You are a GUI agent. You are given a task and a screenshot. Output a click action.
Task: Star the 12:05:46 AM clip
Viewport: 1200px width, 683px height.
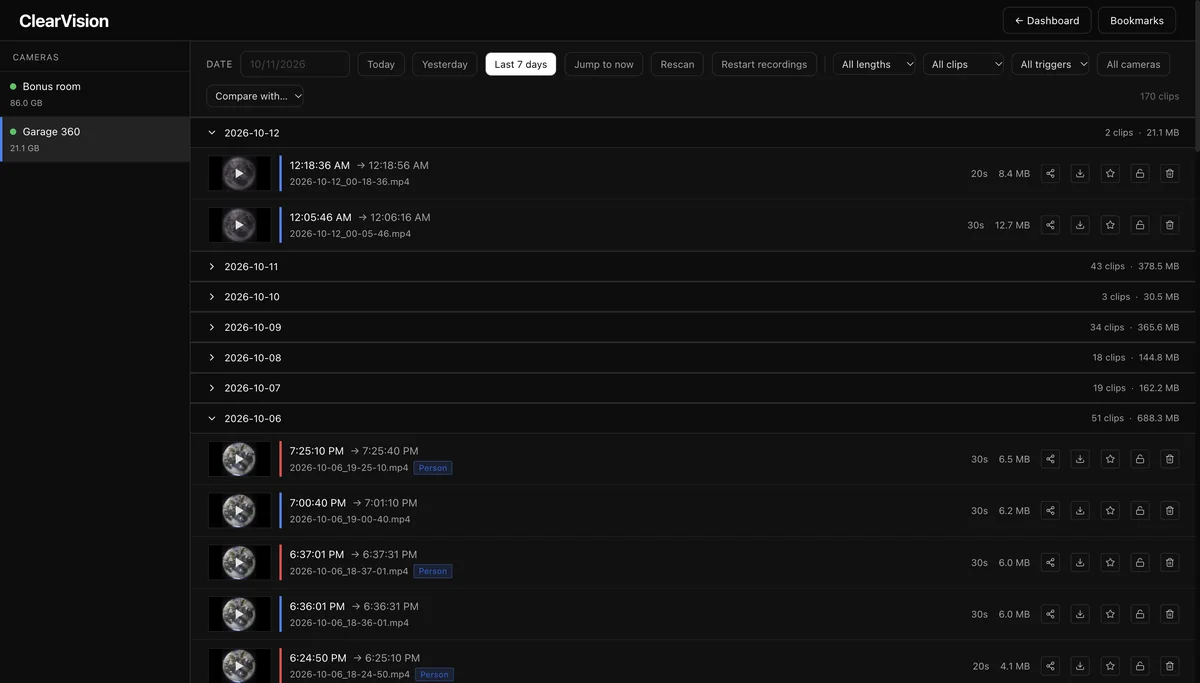pyautogui.click(x=1110, y=225)
